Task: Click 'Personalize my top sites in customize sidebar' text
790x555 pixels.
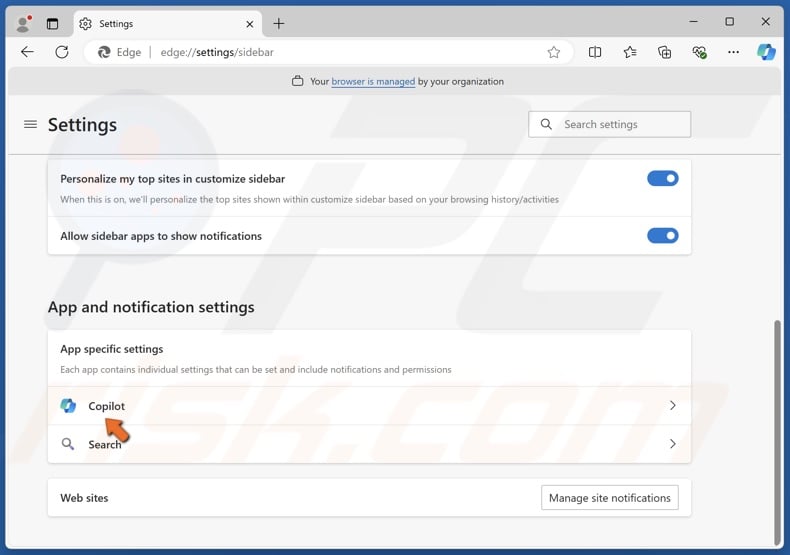Action: [172, 179]
